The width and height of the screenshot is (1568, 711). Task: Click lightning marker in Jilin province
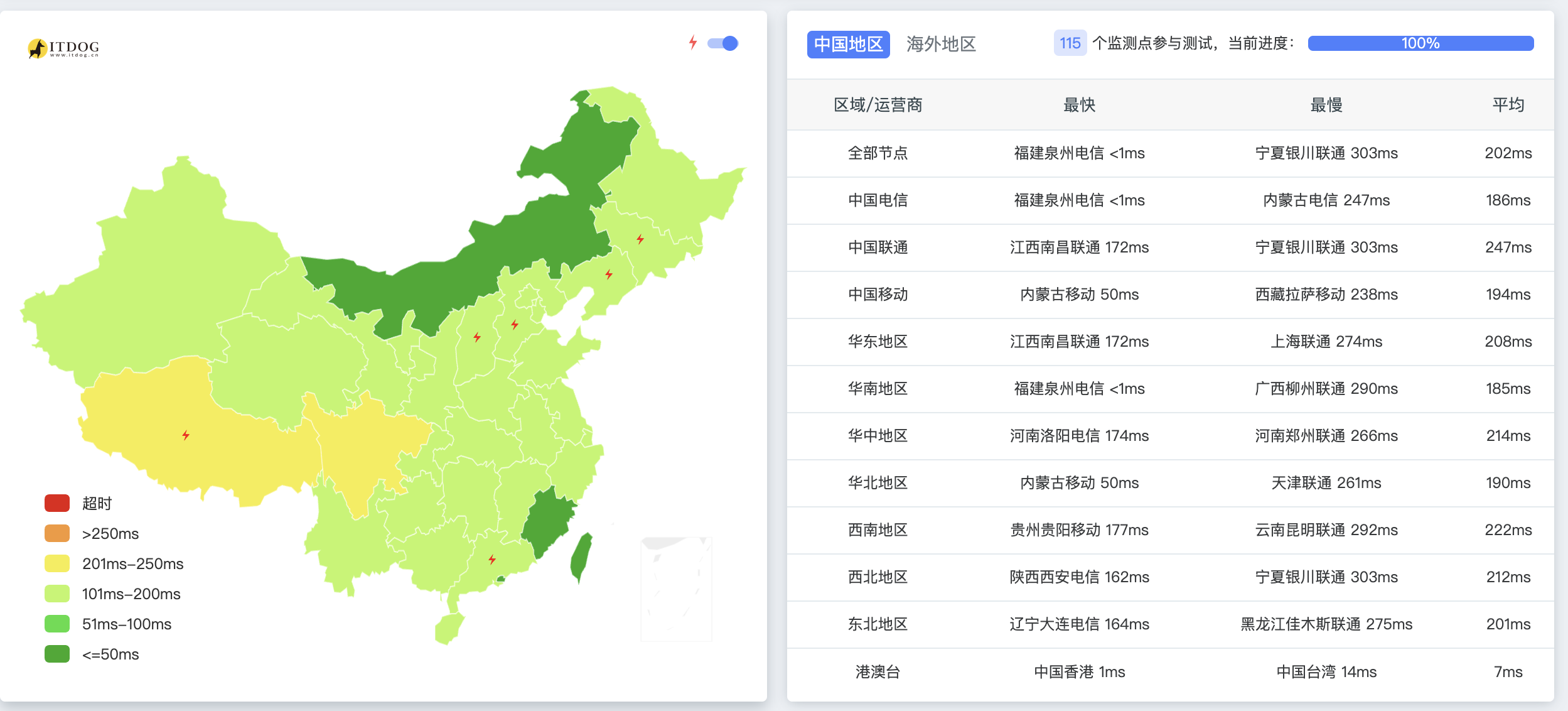point(640,239)
